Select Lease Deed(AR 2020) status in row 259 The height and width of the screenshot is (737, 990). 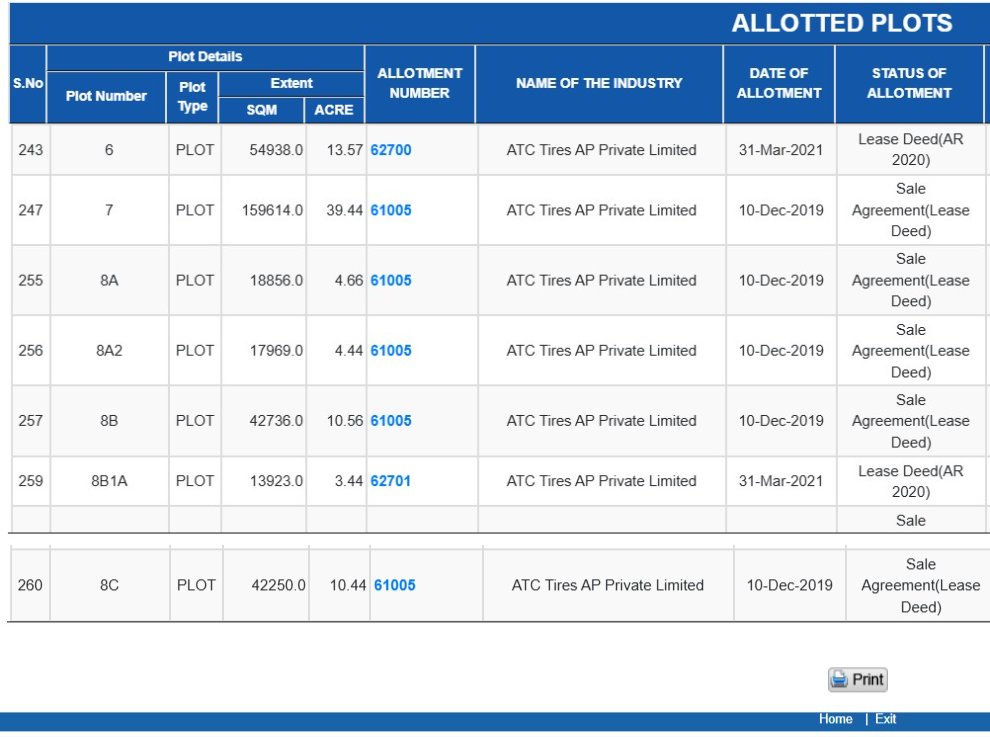point(910,481)
